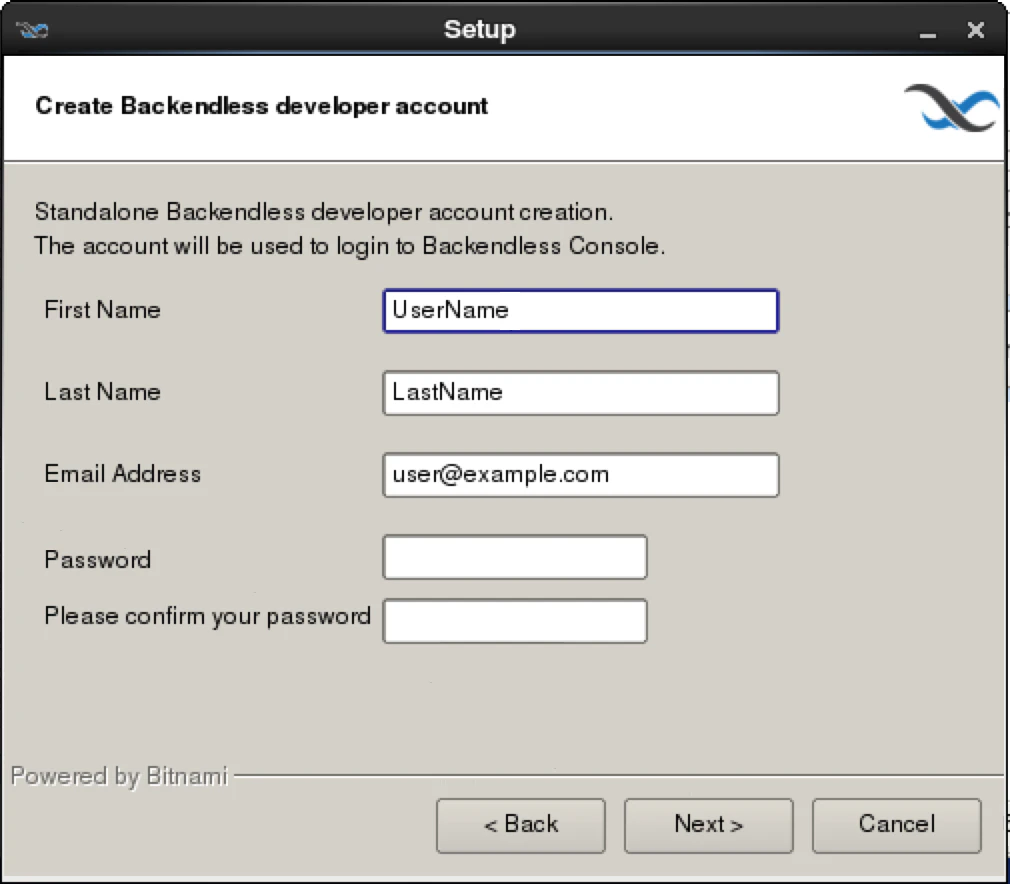Select the Last Name text box
This screenshot has height=884, width=1010.
(580, 392)
